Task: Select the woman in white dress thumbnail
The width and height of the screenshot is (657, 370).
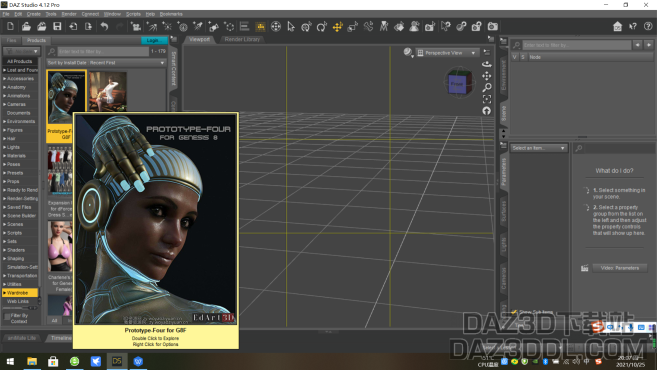Action: [108, 91]
